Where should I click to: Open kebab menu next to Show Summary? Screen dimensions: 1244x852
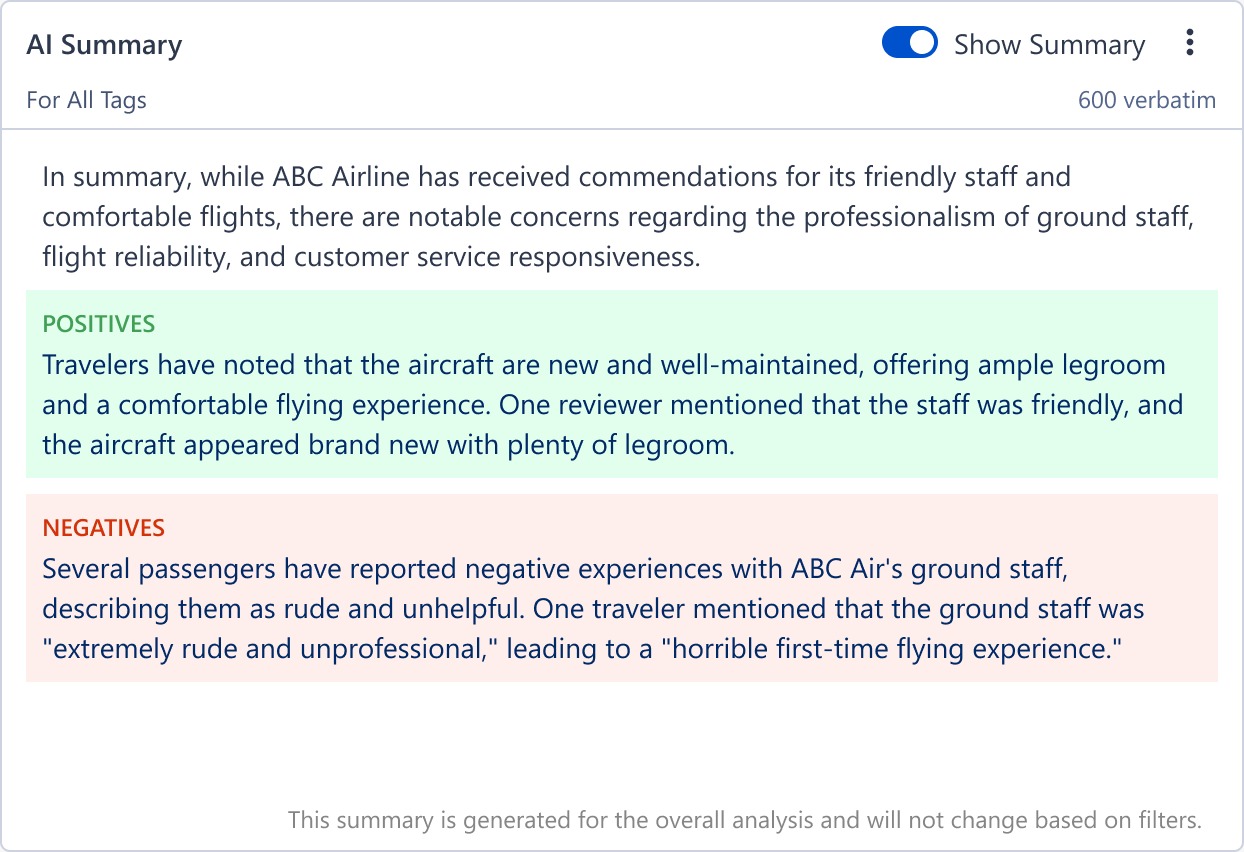point(1189,42)
